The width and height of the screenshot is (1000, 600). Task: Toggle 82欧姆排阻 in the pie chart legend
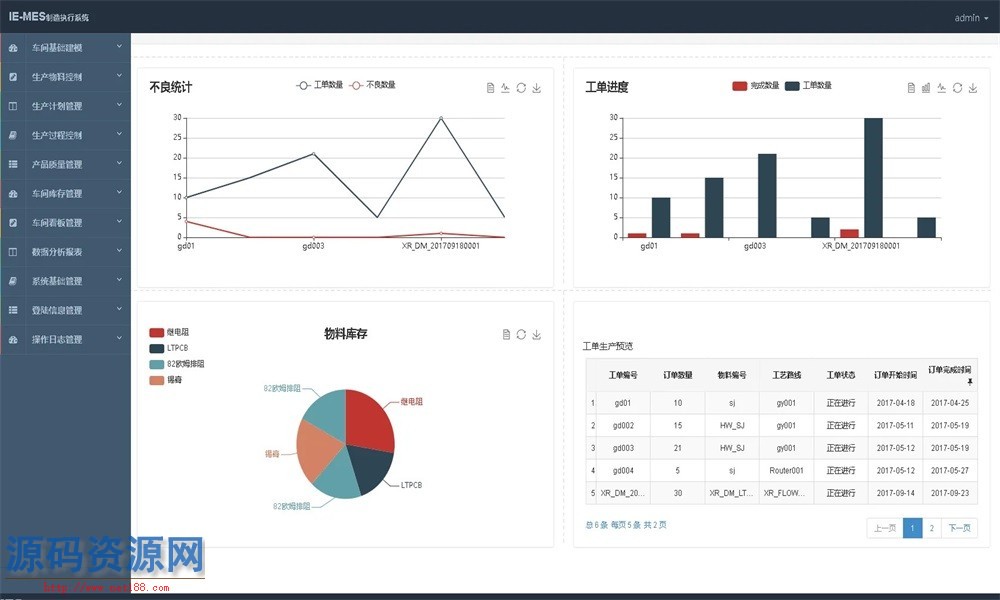pyautogui.click(x=177, y=364)
